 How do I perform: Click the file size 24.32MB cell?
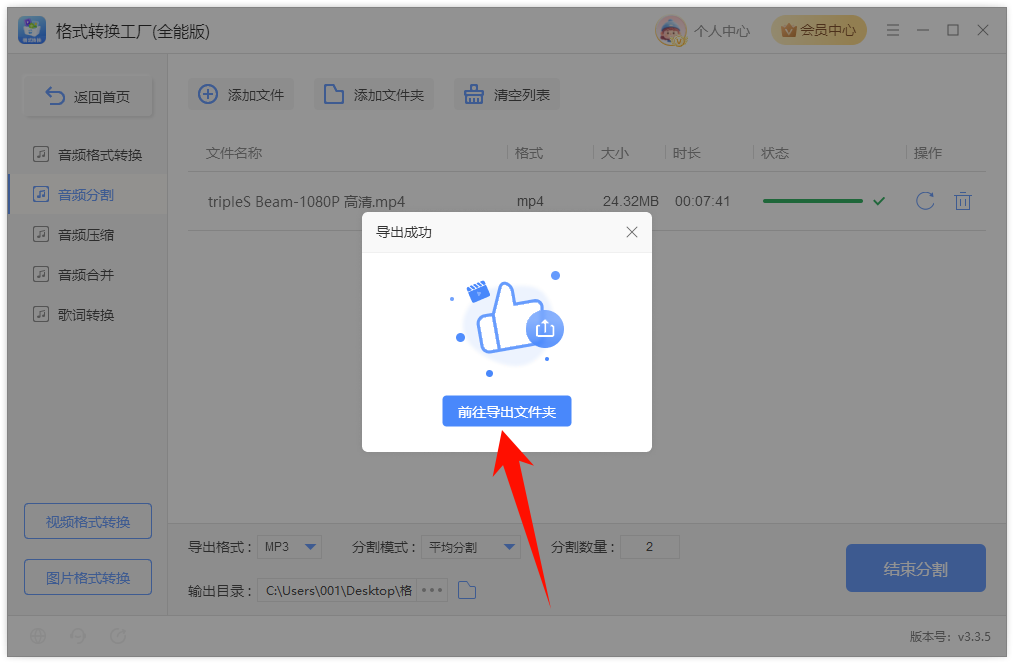[x=631, y=201]
